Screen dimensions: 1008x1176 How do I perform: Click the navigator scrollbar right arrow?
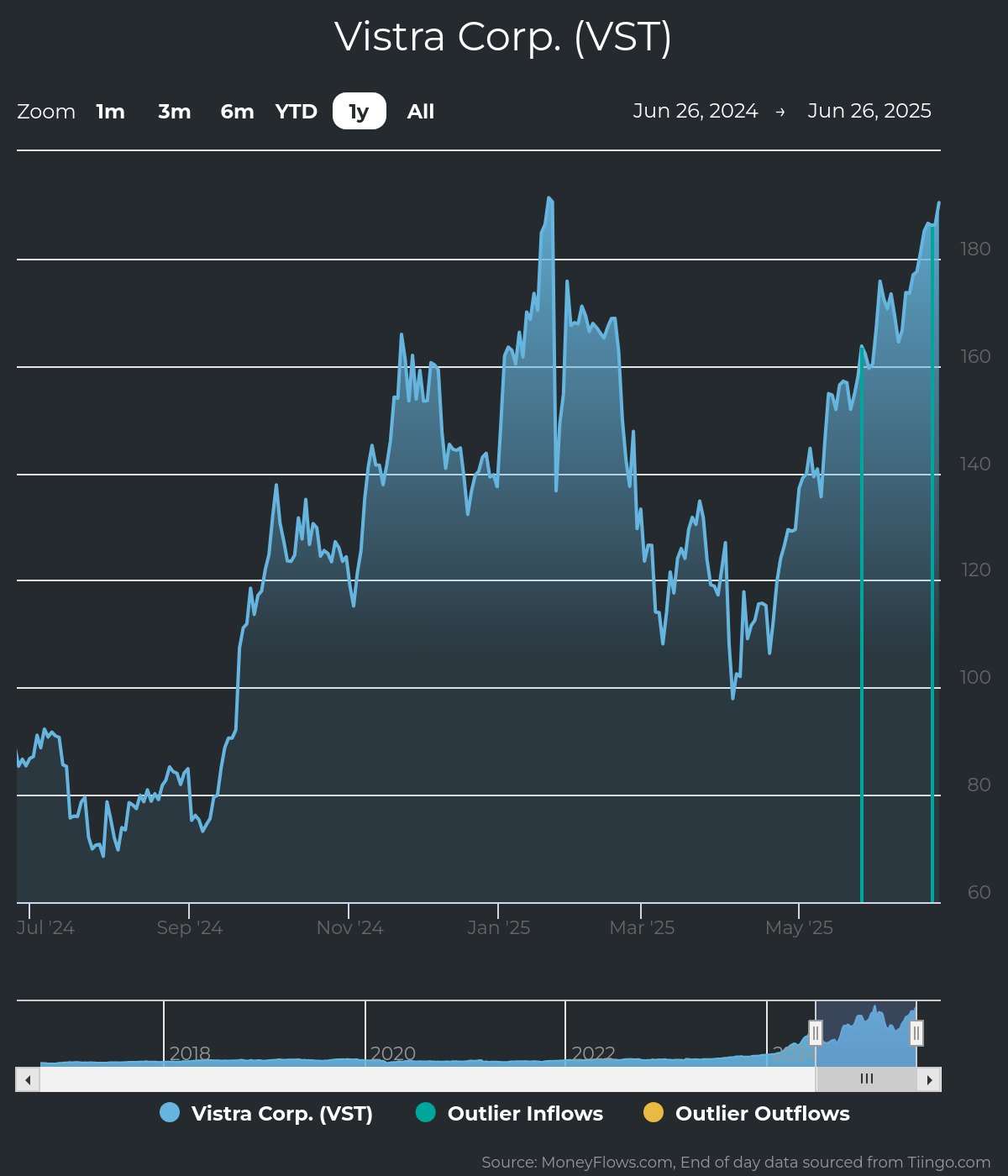tap(929, 1079)
